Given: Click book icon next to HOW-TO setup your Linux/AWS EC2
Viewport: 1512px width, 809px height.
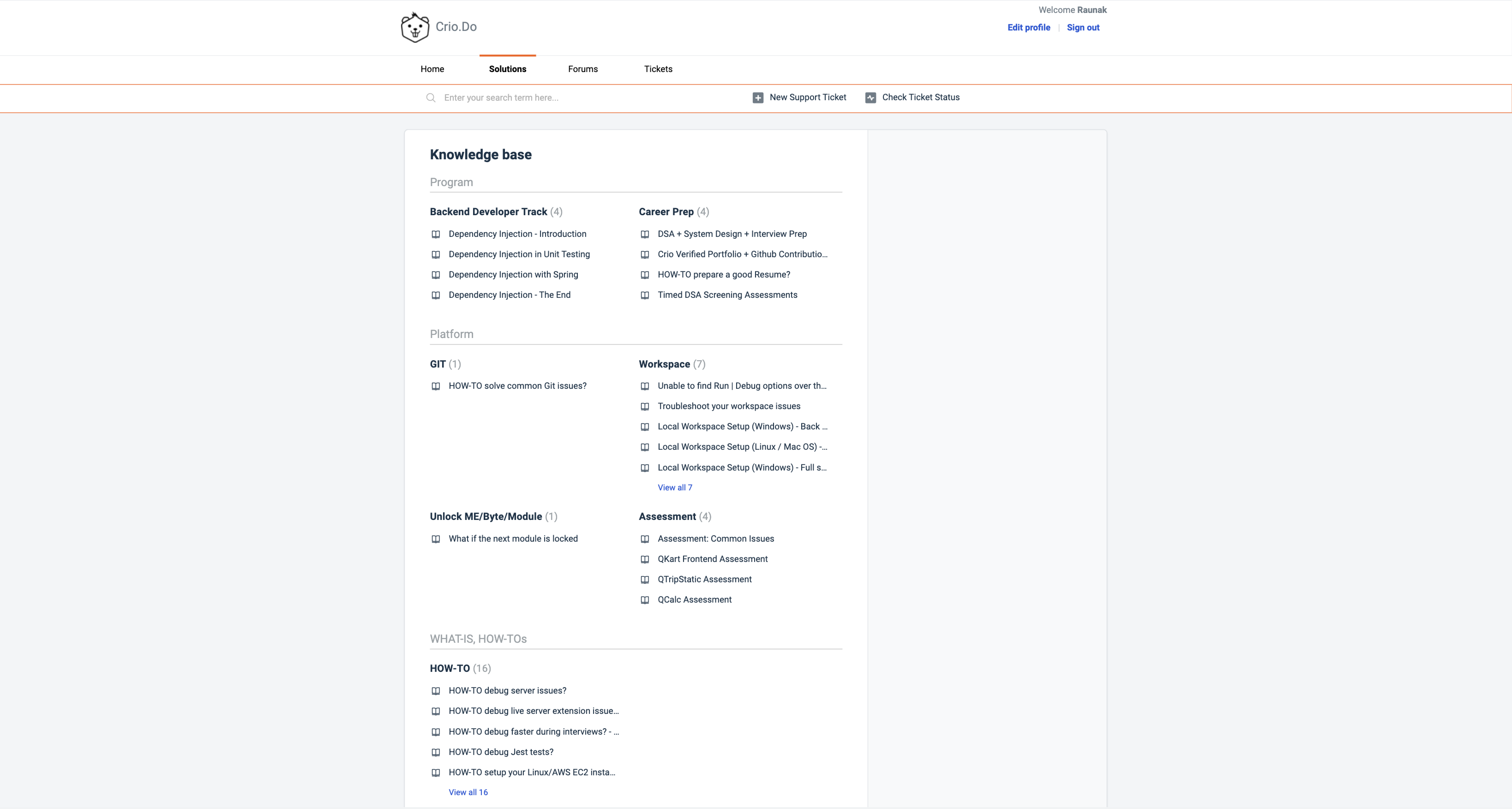Looking at the screenshot, I should click(x=435, y=773).
